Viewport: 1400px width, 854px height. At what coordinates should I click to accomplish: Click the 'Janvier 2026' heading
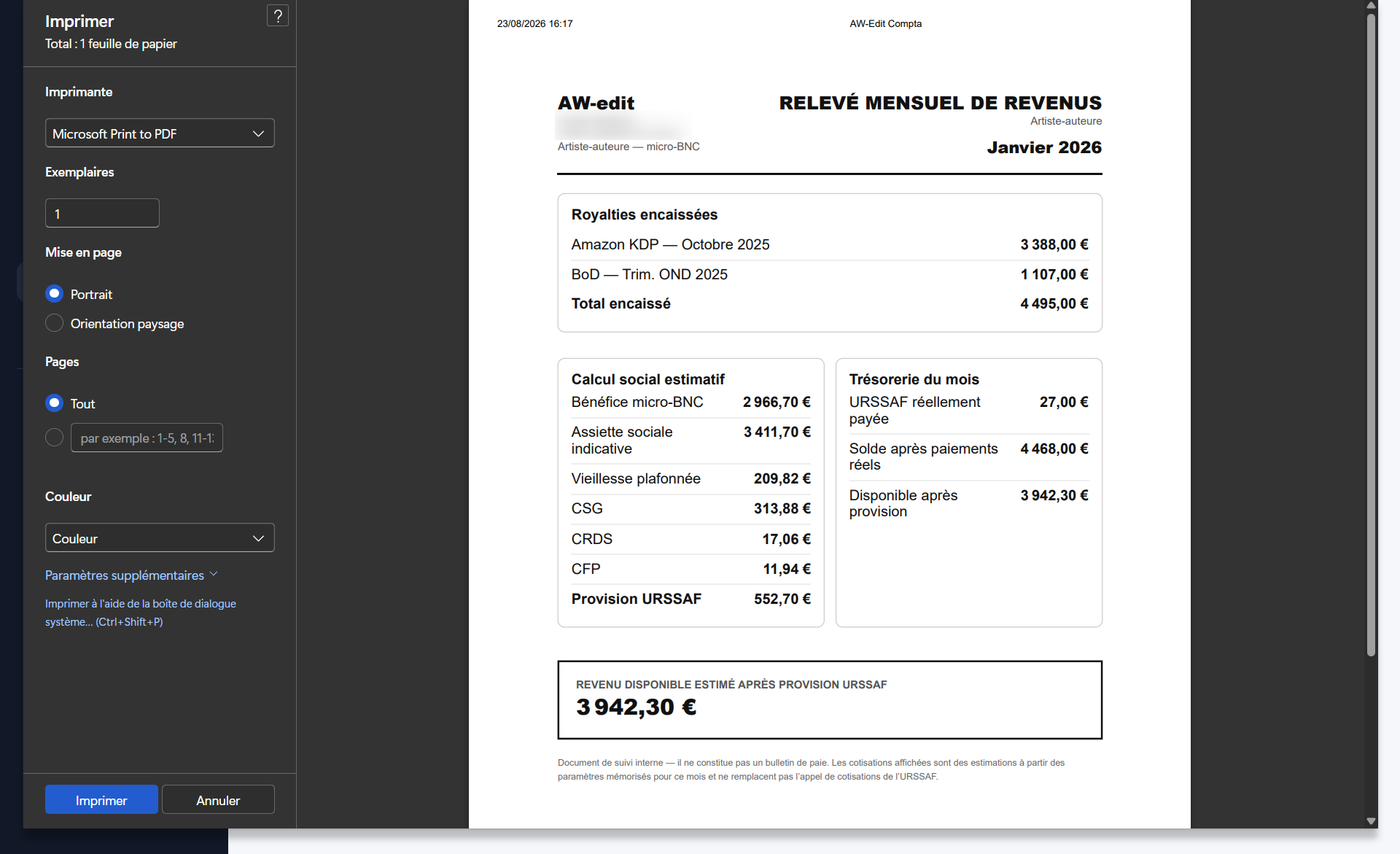[1044, 147]
